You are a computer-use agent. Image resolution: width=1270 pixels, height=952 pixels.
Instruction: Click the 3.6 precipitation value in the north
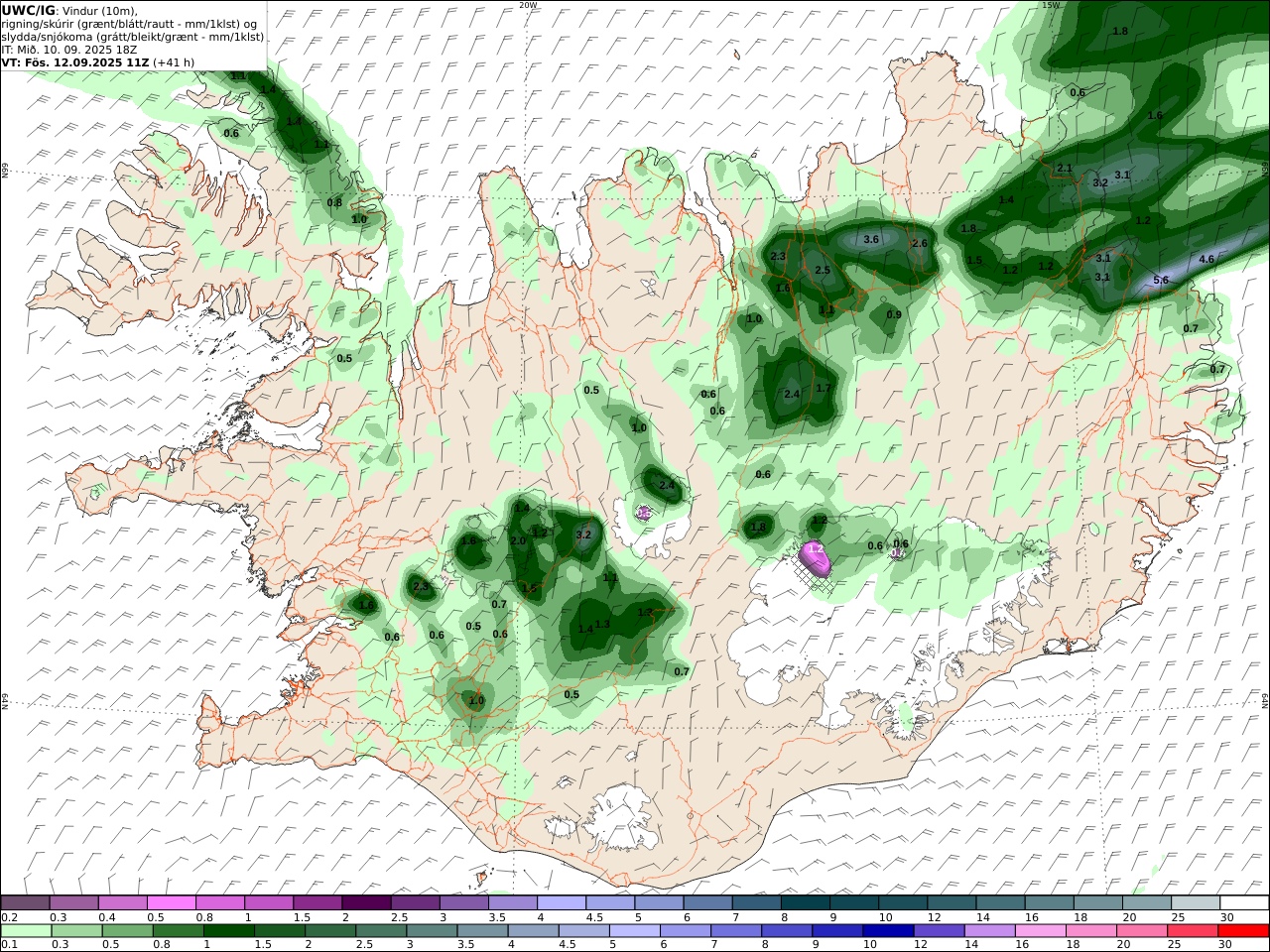(871, 239)
